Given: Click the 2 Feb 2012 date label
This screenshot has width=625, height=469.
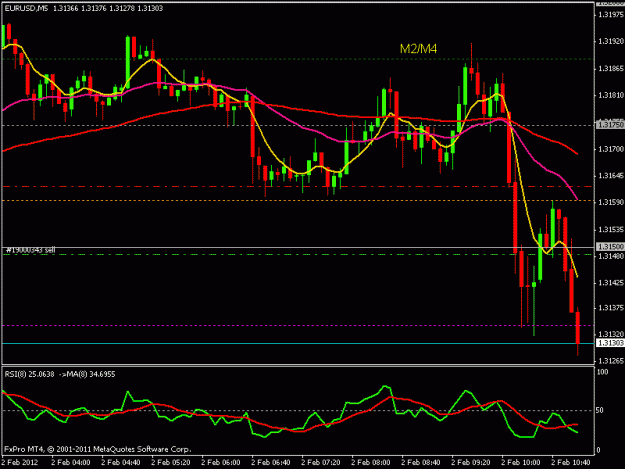Looking at the screenshot, I should (x=20, y=462).
